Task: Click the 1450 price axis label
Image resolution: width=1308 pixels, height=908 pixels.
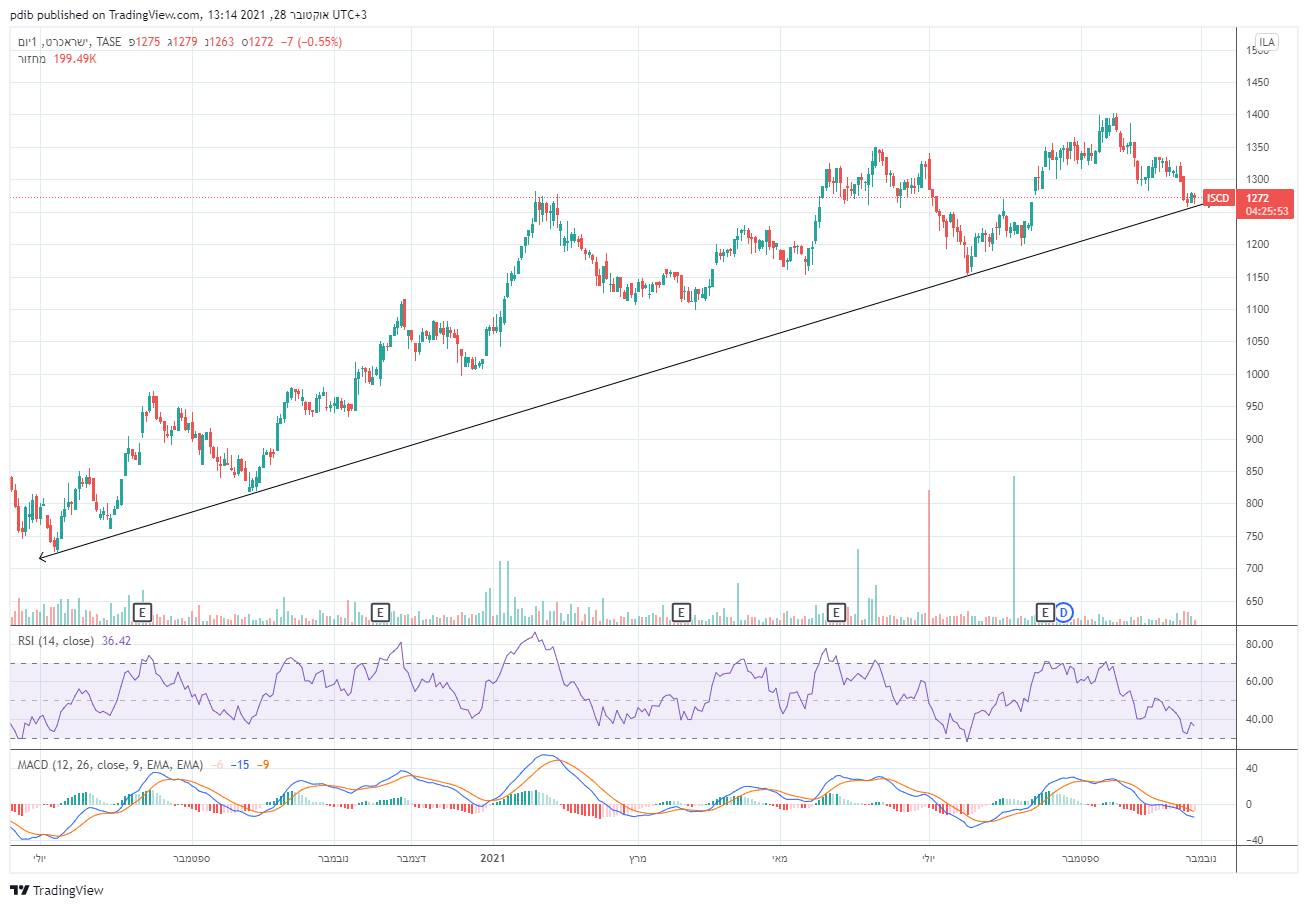Action: (1257, 82)
